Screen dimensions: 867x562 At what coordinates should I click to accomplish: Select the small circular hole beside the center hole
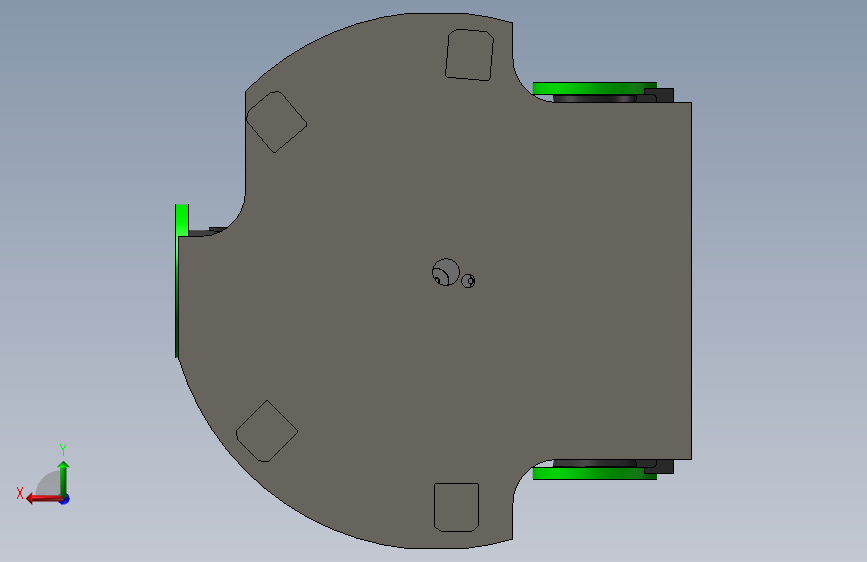tap(468, 281)
